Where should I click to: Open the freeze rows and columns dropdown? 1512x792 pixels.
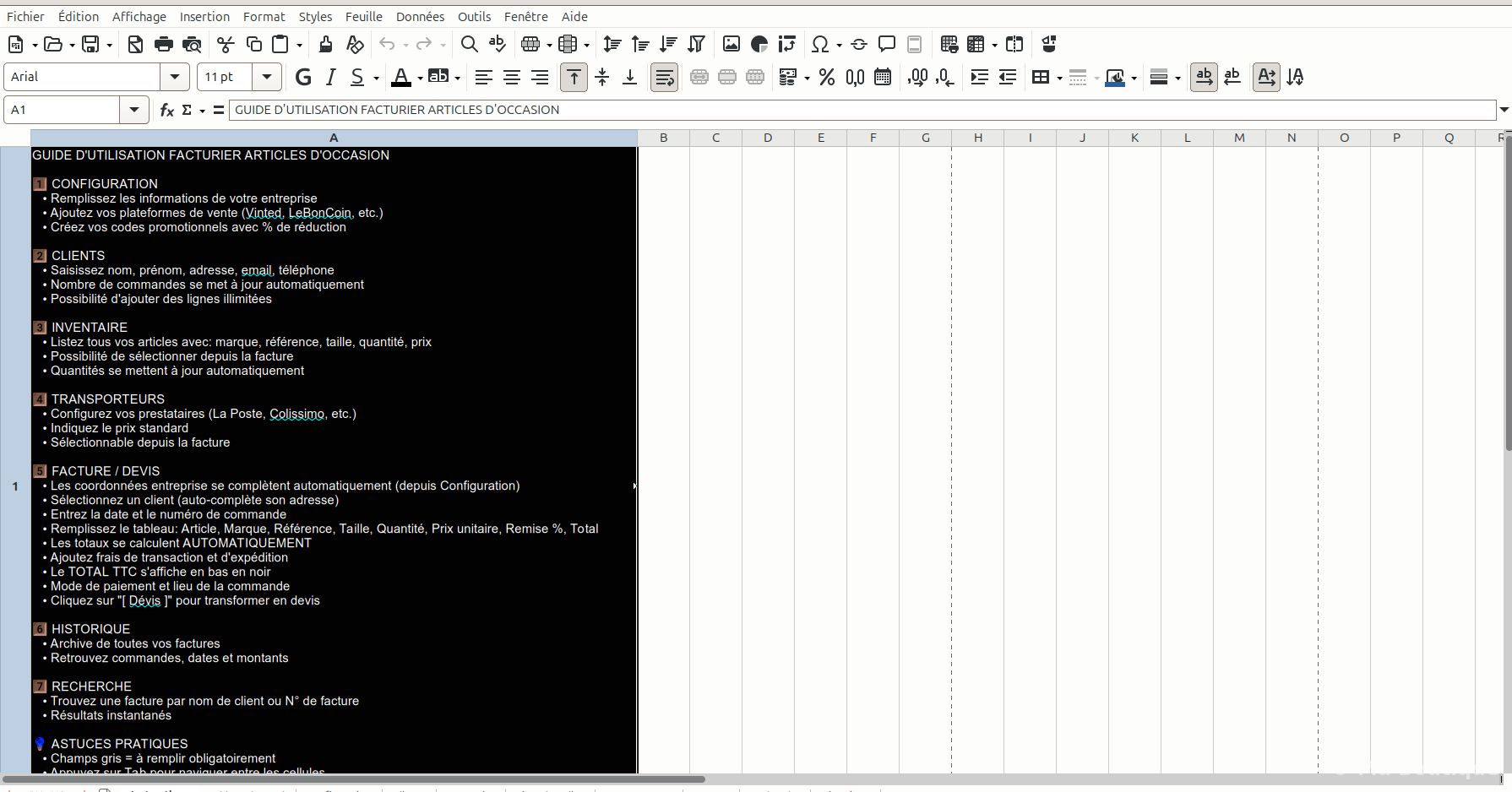click(994, 45)
